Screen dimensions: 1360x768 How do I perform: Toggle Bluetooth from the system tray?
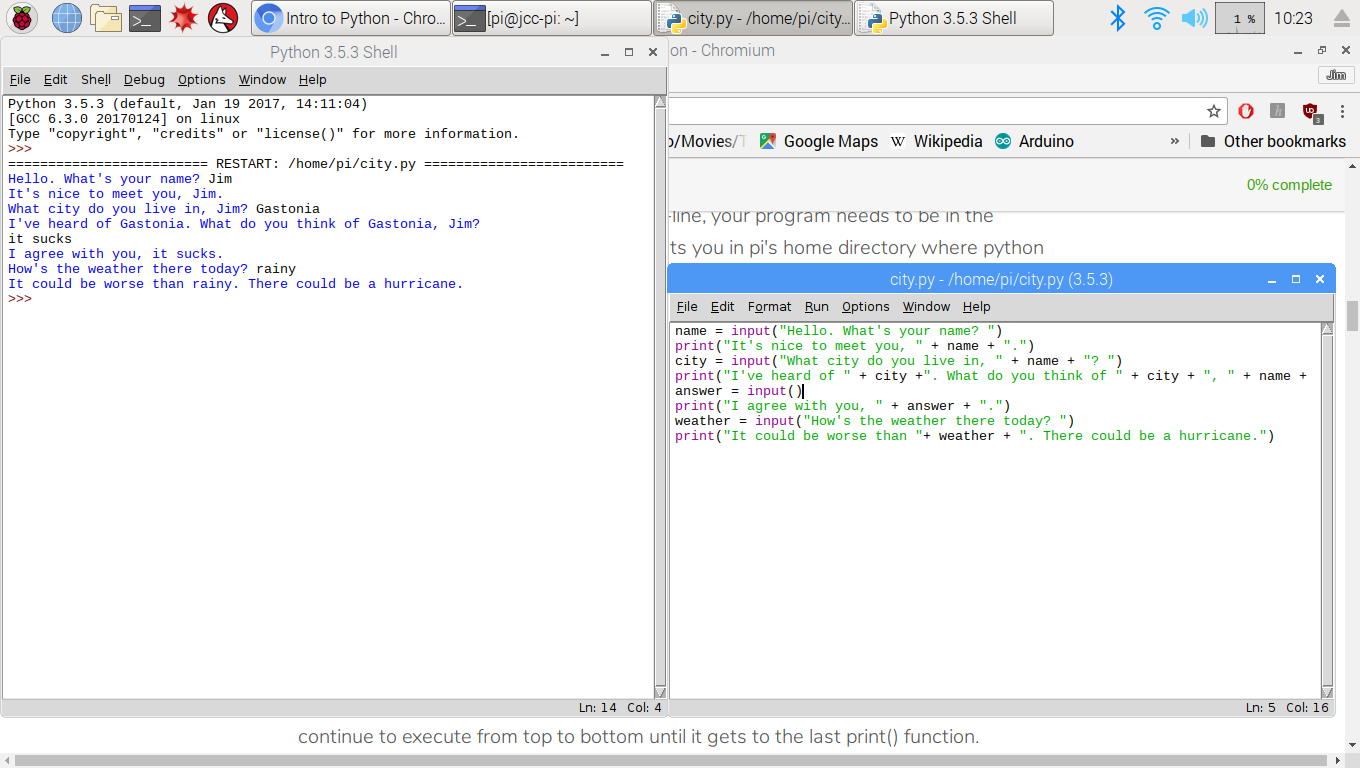(x=1117, y=17)
